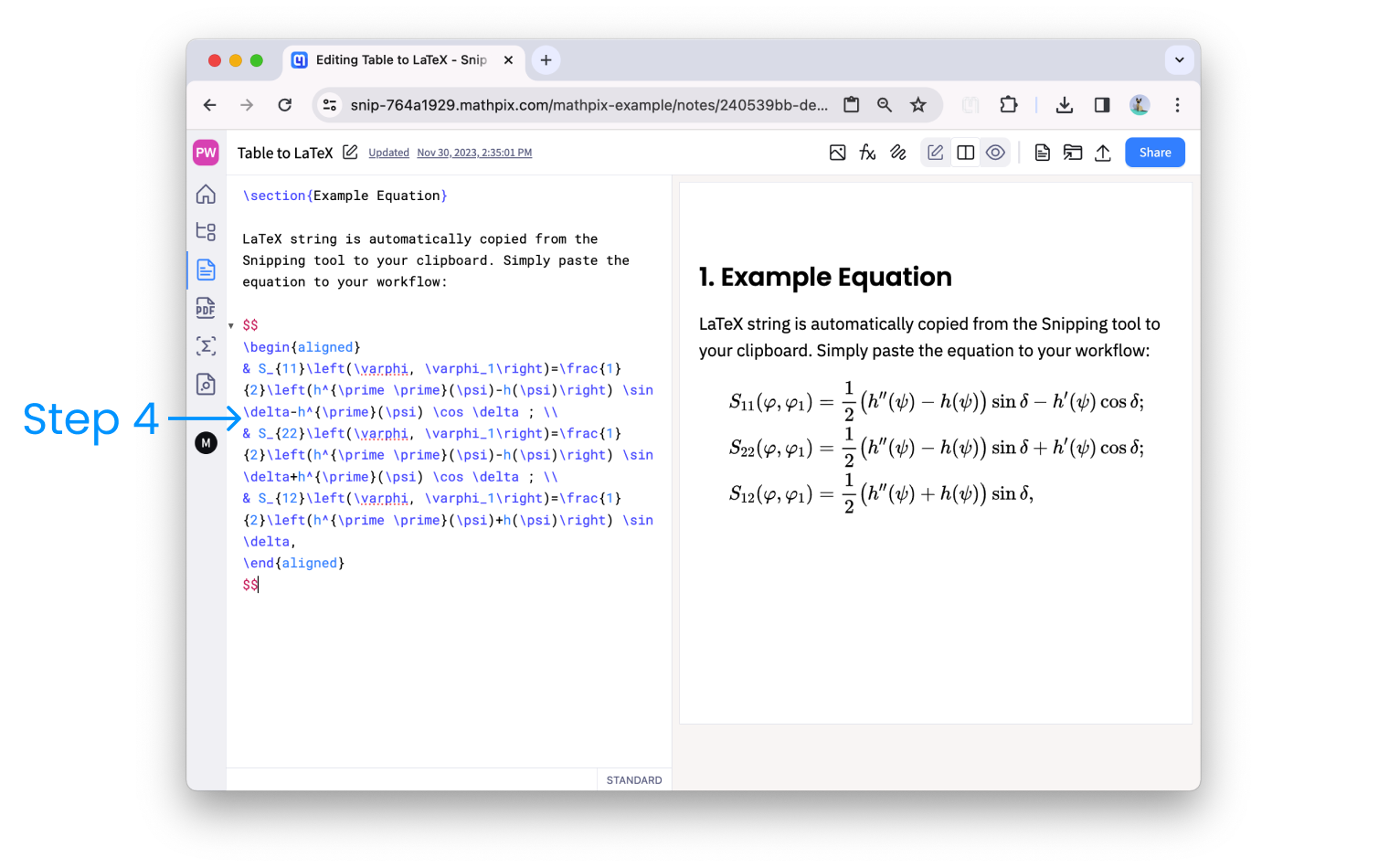The width and height of the screenshot is (1389, 868).
Task: Click the Share button
Action: (1155, 152)
